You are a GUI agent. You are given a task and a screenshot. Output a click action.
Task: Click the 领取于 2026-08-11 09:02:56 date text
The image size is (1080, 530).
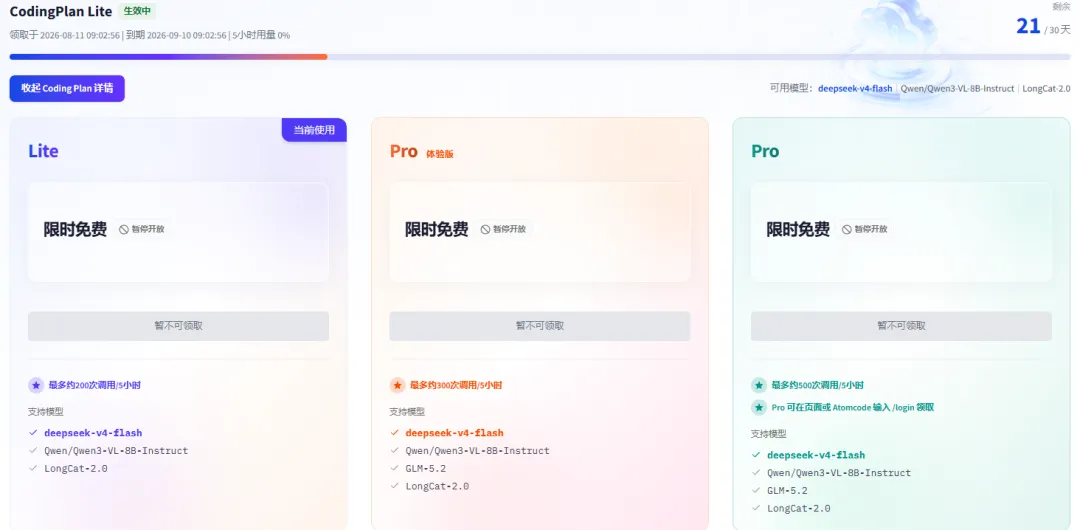pos(65,35)
